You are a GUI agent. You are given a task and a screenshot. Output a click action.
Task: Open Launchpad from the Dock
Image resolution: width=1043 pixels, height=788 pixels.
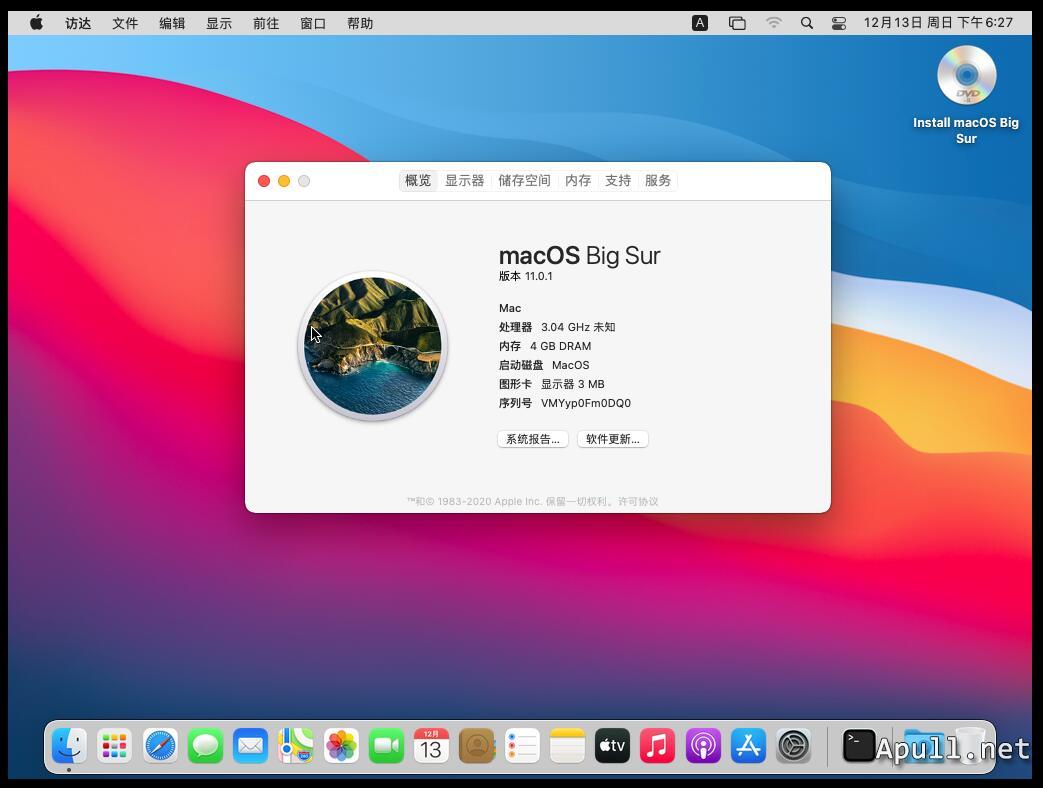114,745
